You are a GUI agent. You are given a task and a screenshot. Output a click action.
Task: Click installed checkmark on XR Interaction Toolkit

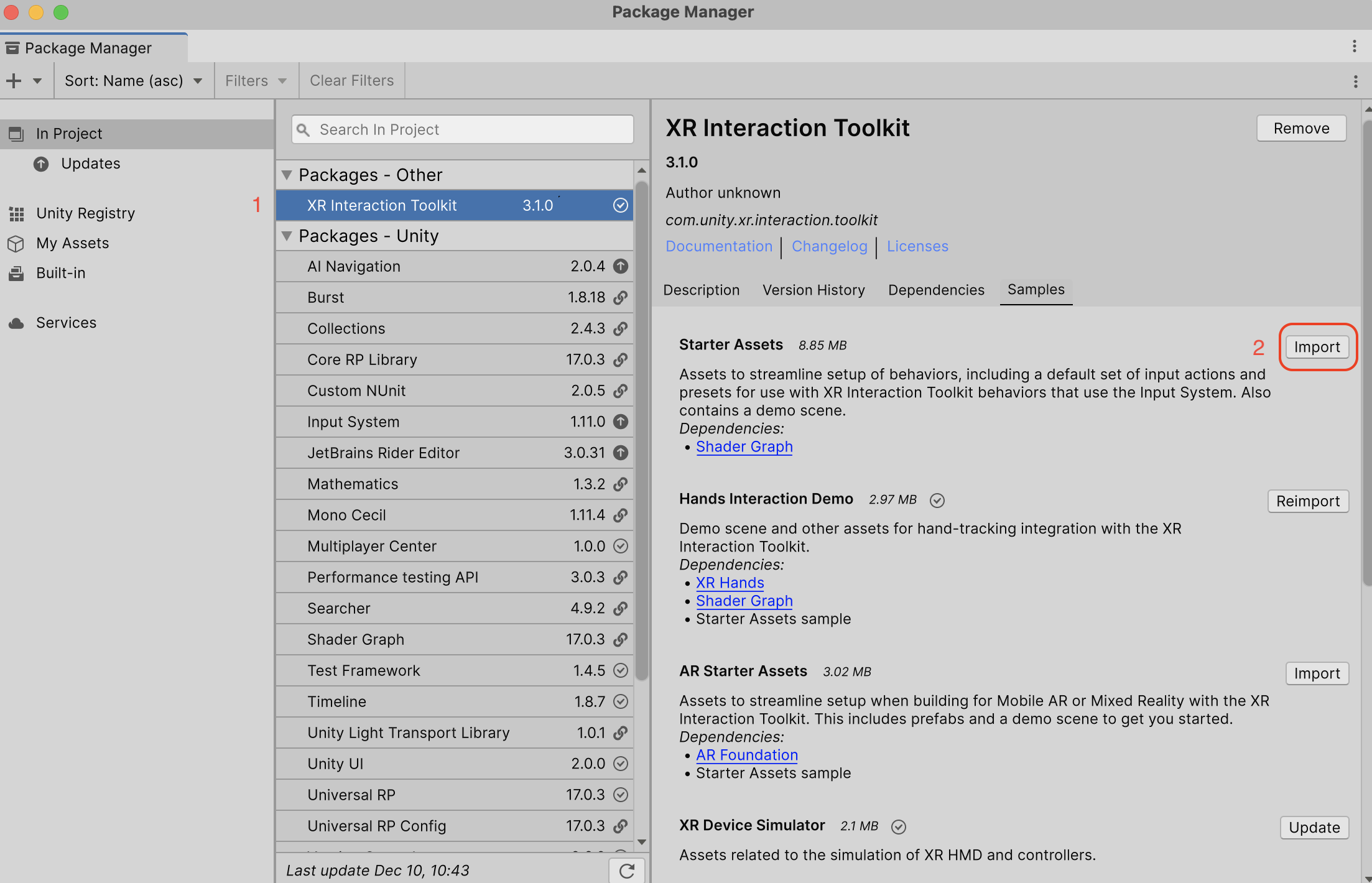point(620,205)
